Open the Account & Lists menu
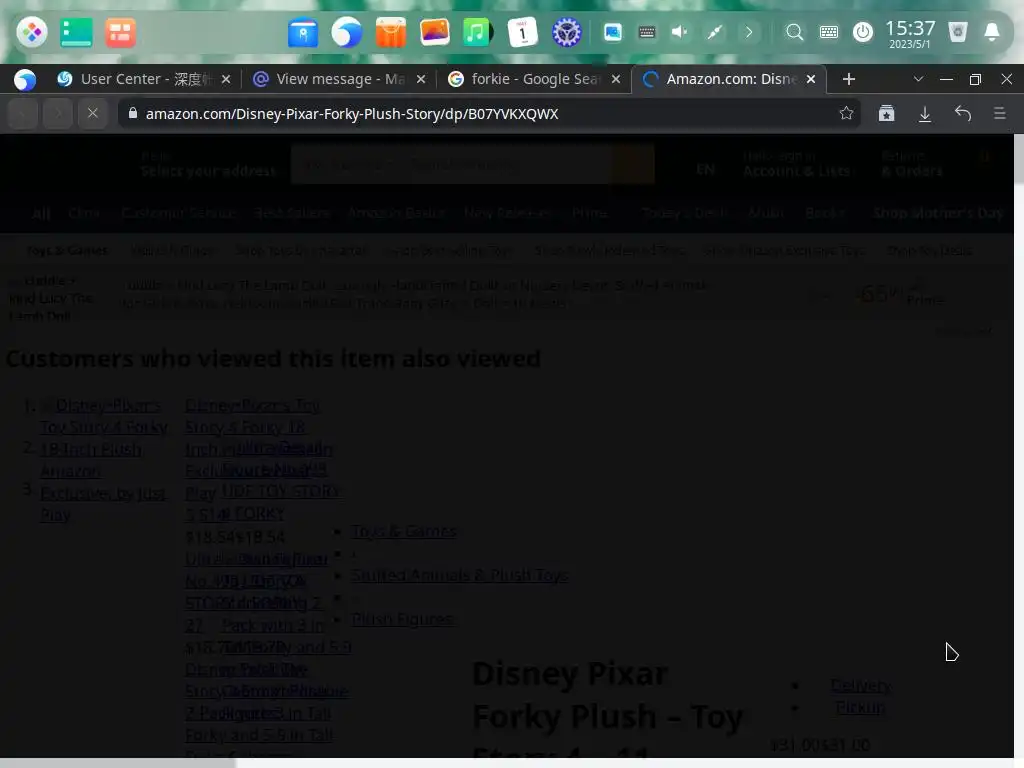The image size is (1024, 768). [797, 164]
